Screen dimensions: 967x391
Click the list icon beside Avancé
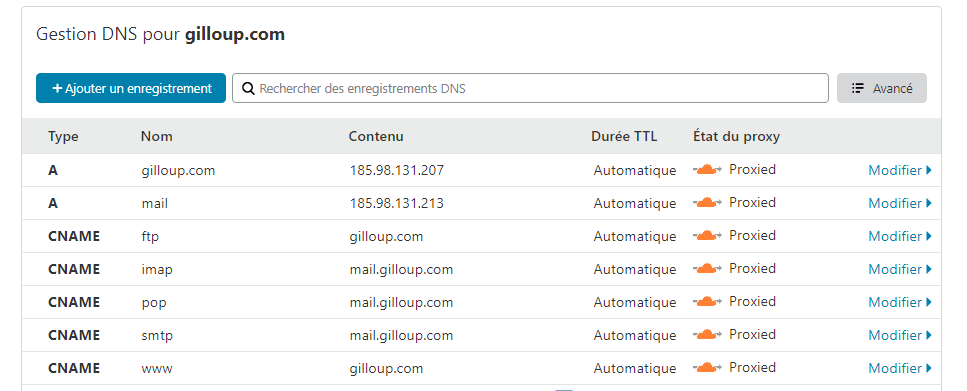(857, 88)
